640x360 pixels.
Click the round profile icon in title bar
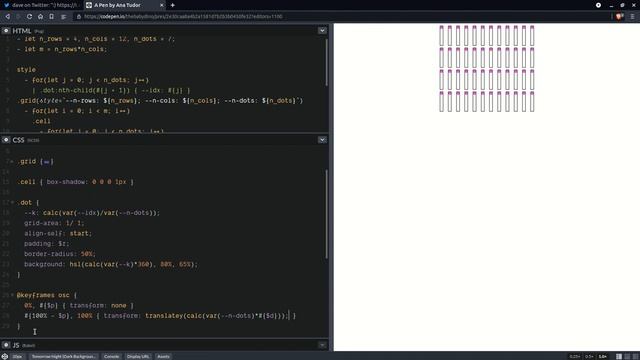tap(598, 5)
